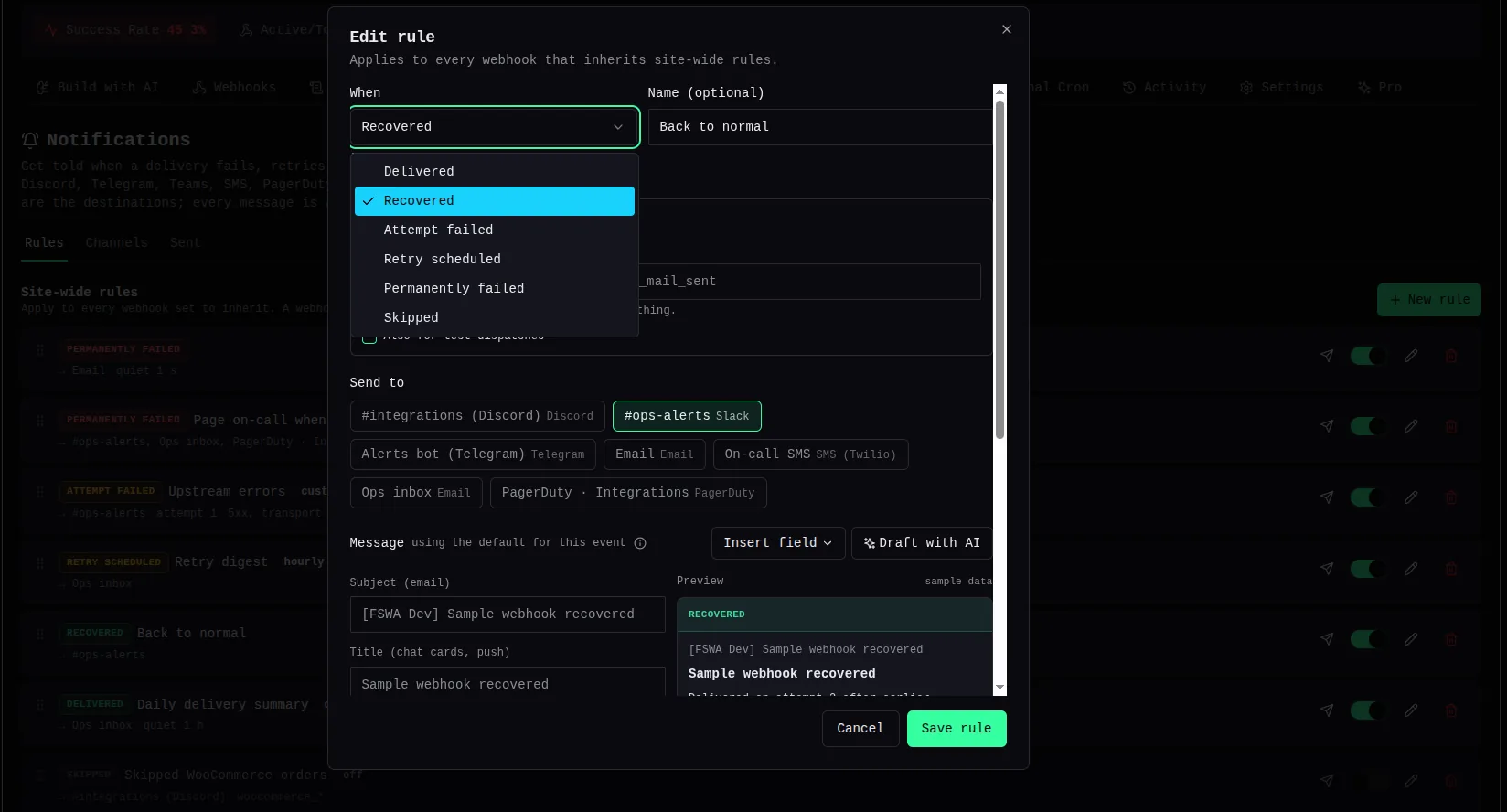Click the Subject (email) field
Viewport: 1507px width, 812px height.
(x=508, y=614)
